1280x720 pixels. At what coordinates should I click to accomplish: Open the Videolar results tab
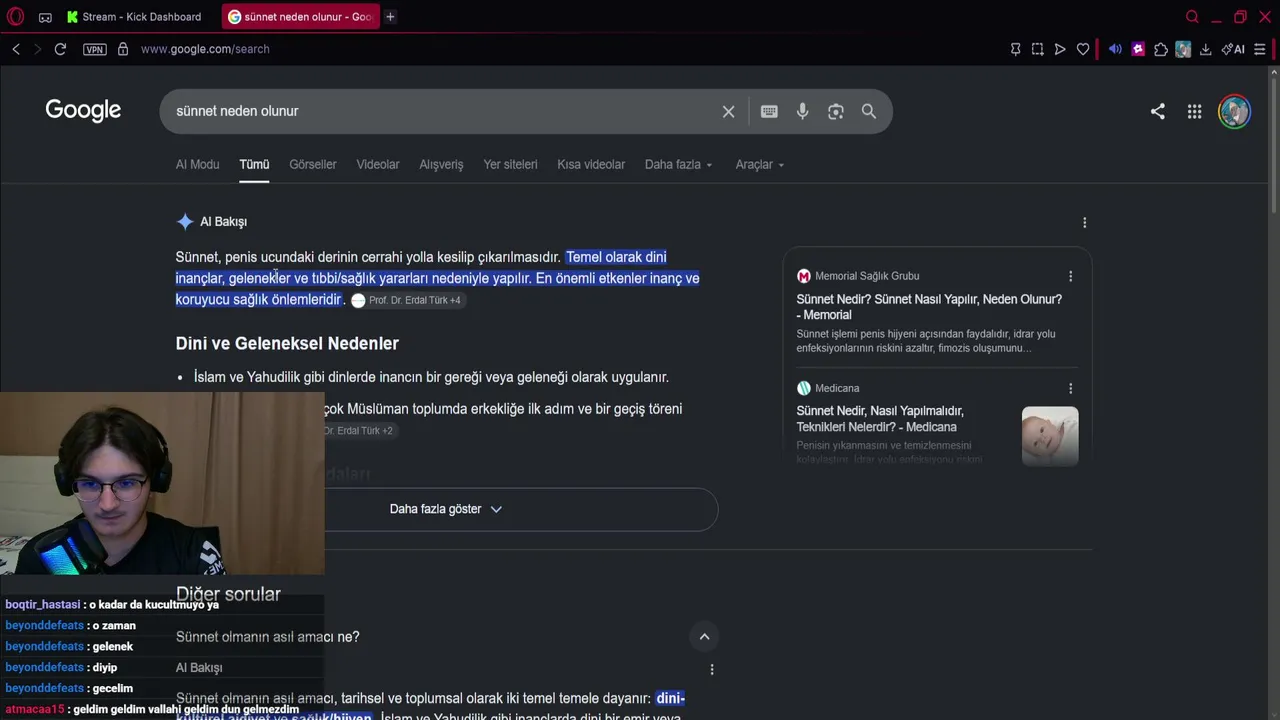click(x=378, y=164)
